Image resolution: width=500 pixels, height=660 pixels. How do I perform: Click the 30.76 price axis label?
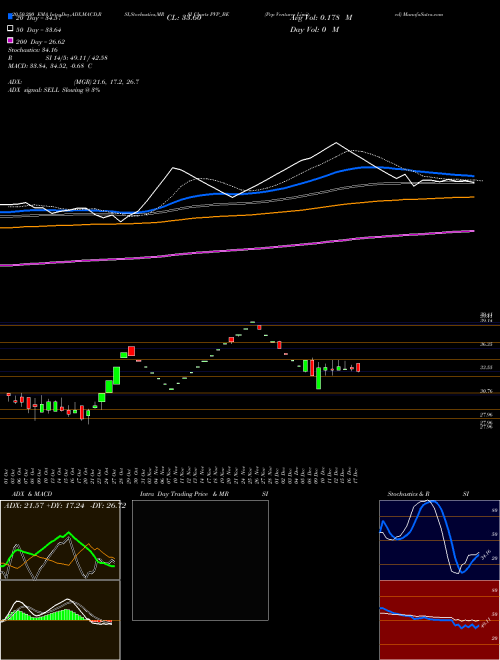pyautogui.click(x=487, y=391)
